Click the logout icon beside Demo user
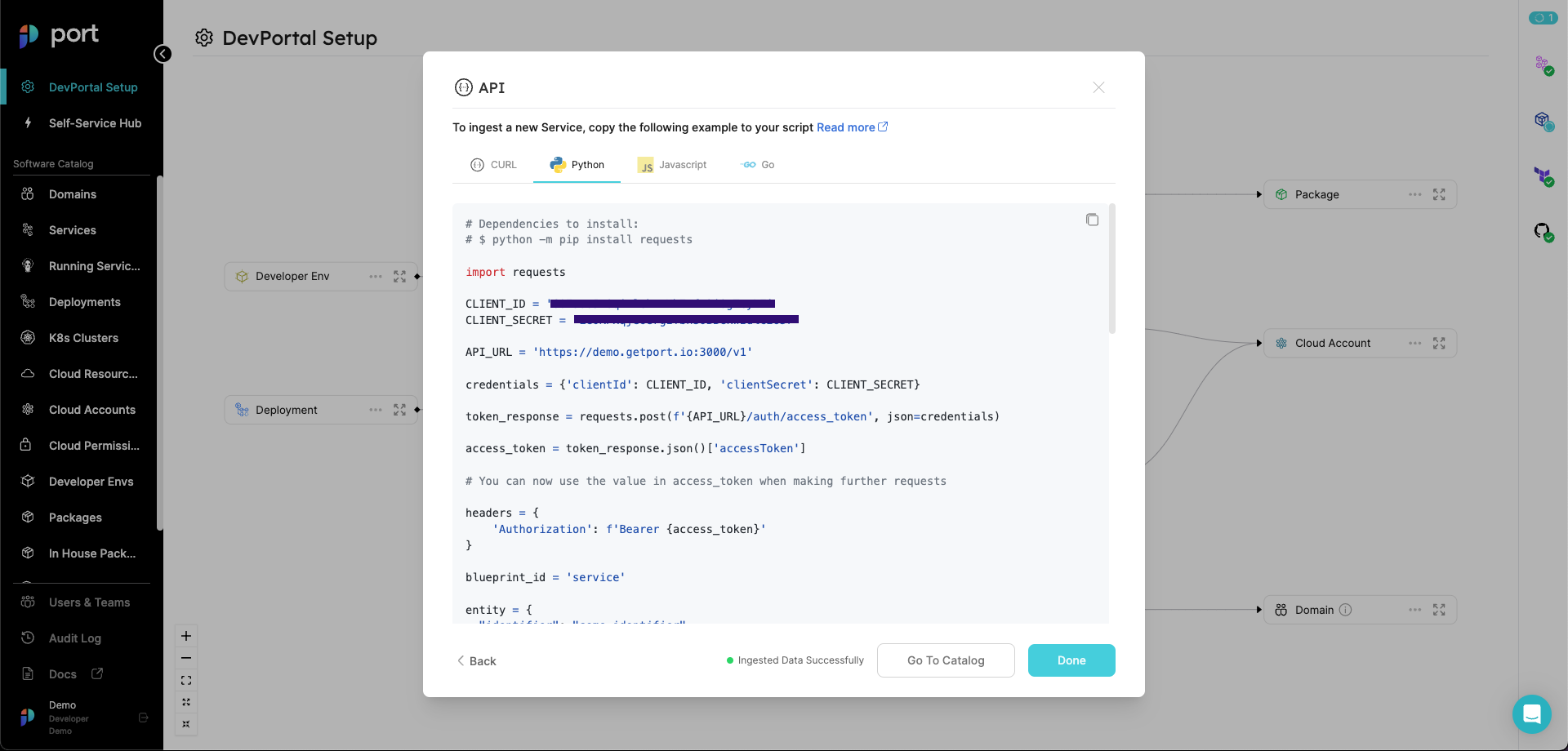1568x751 pixels. pyautogui.click(x=144, y=718)
